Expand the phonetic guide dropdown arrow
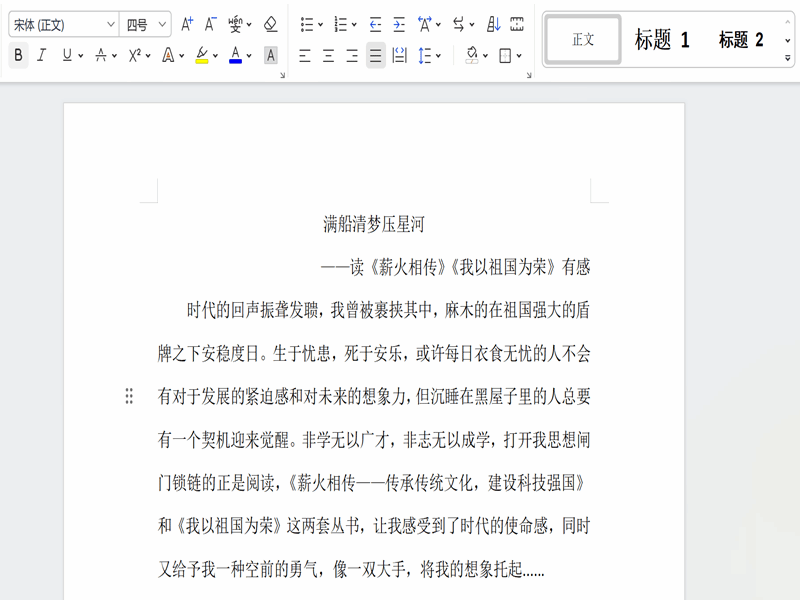This screenshot has height=600, width=800. pos(249,24)
